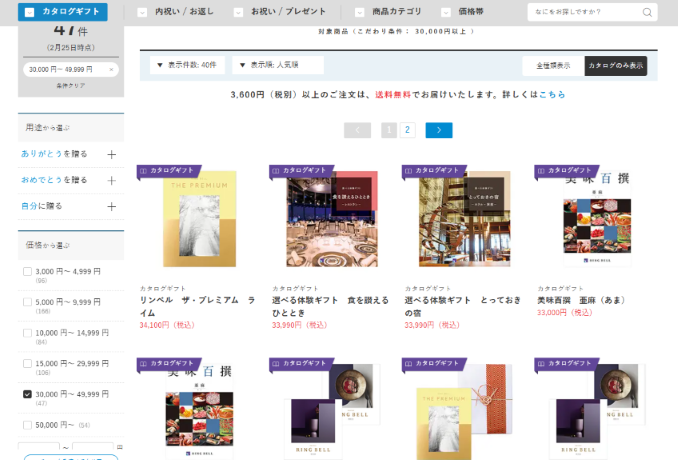Click the search text input field

[585, 13]
